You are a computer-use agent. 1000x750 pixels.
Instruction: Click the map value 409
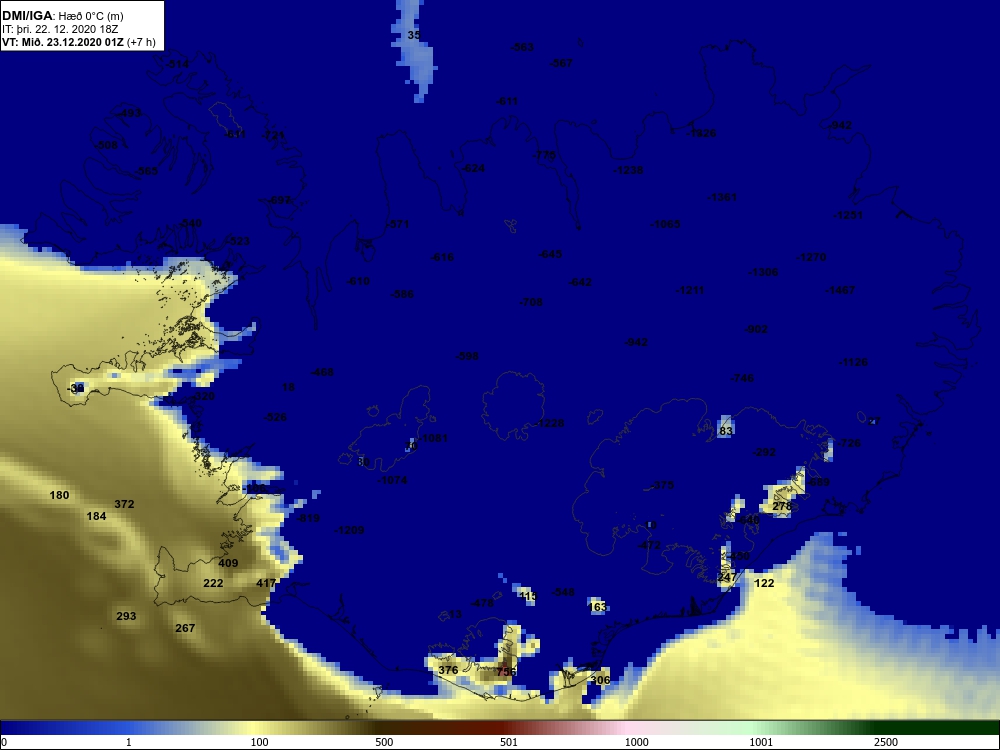[x=228, y=563]
